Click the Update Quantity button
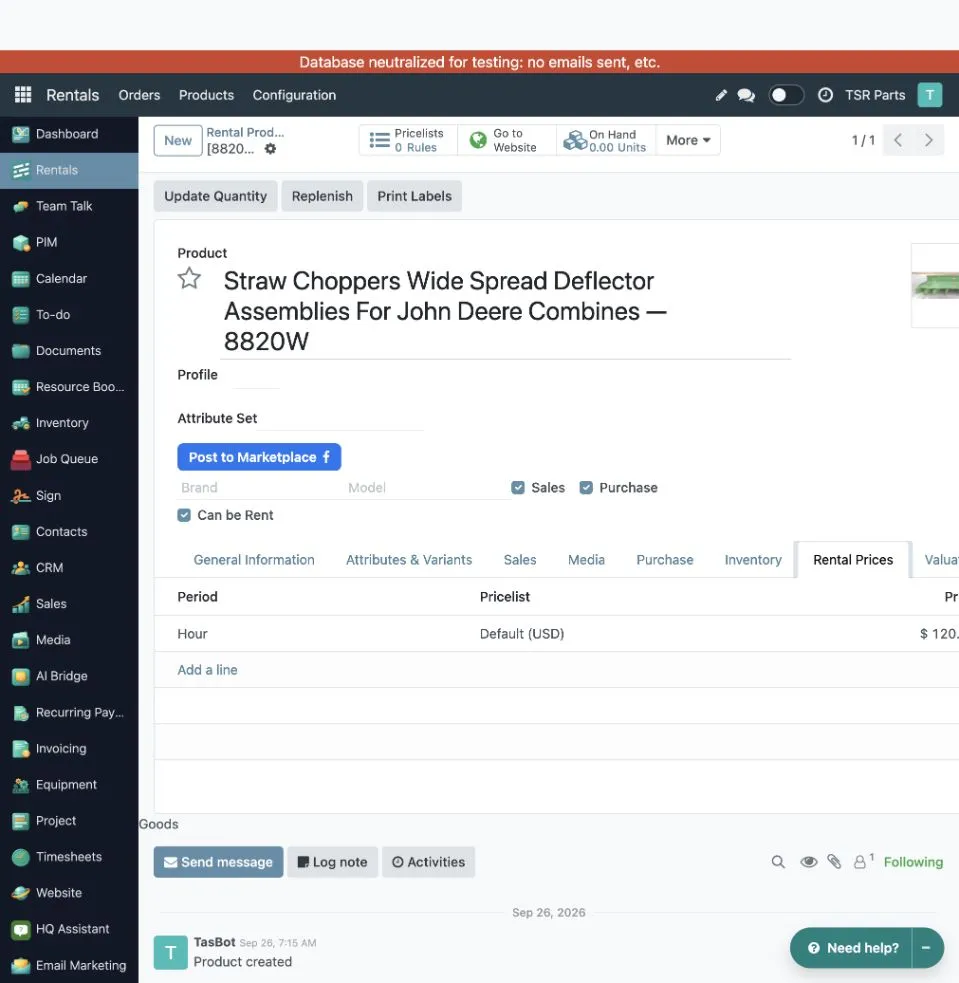This screenshot has height=983, width=959. pos(216,196)
